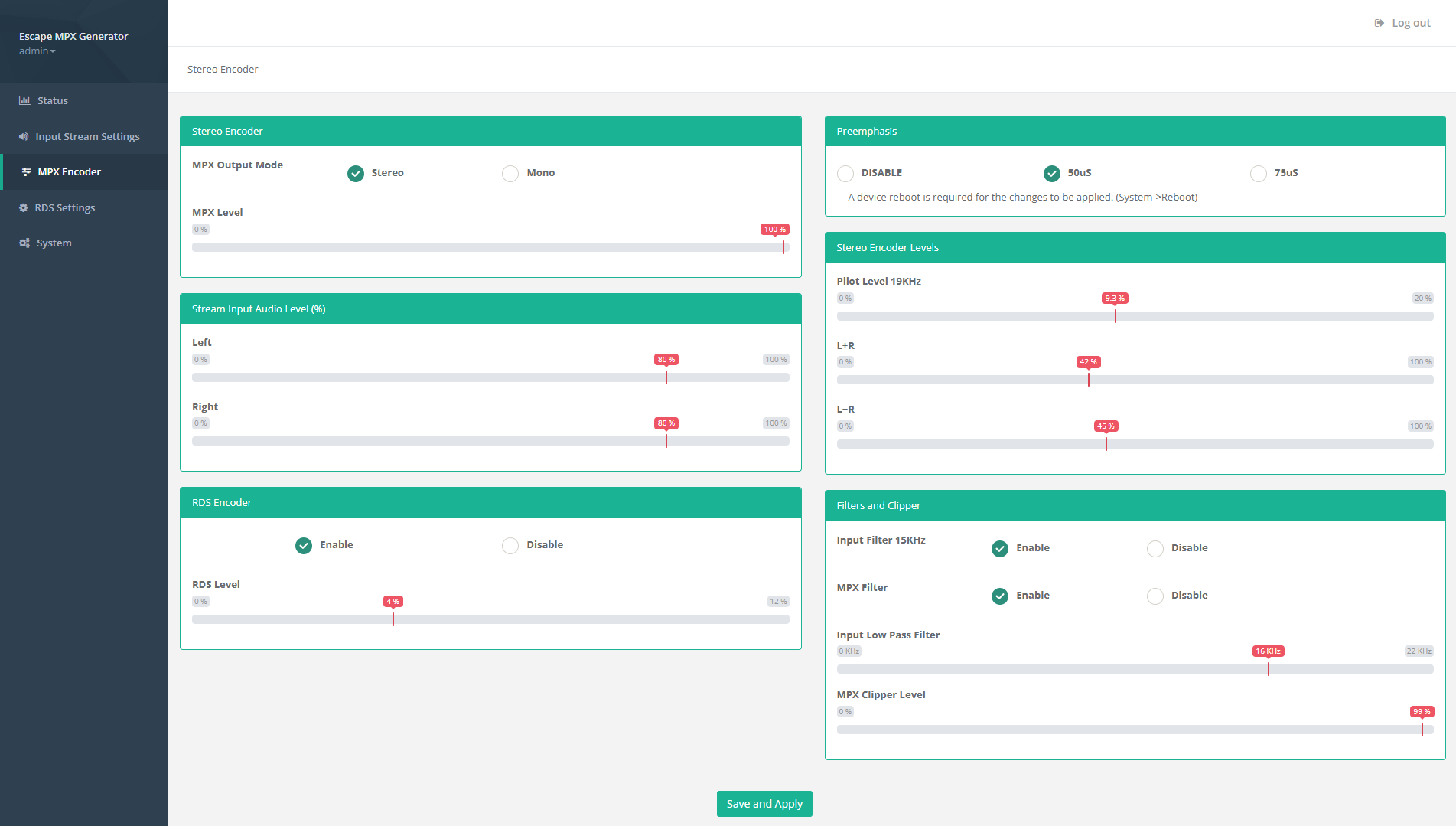Disable the Input Filter 15KHz

[x=1155, y=549]
